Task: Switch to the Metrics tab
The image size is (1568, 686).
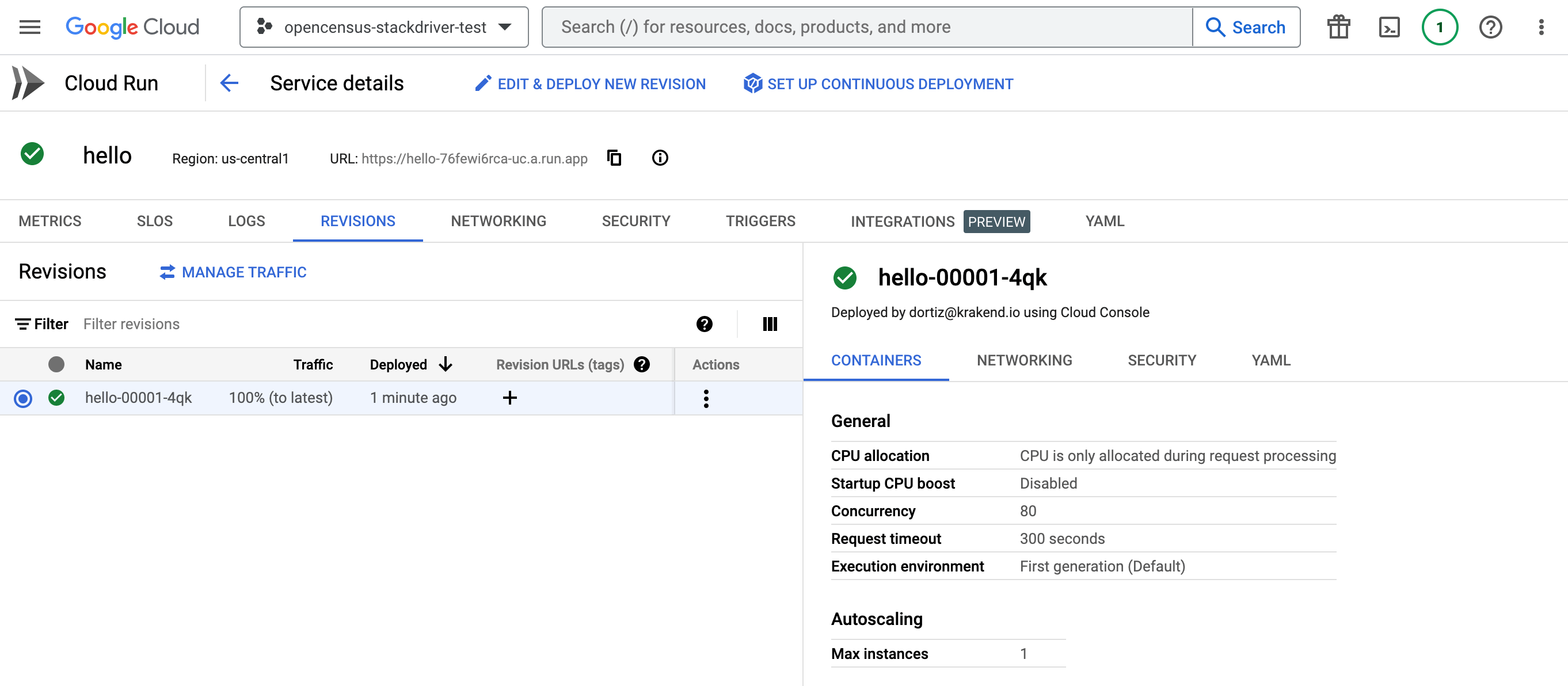Action: (x=50, y=221)
